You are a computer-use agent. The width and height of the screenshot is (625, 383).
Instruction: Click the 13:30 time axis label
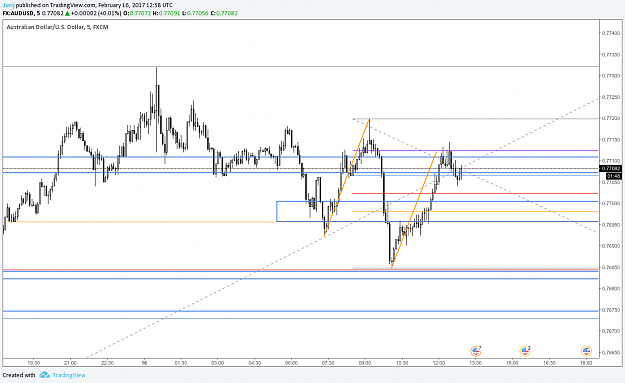476,363
